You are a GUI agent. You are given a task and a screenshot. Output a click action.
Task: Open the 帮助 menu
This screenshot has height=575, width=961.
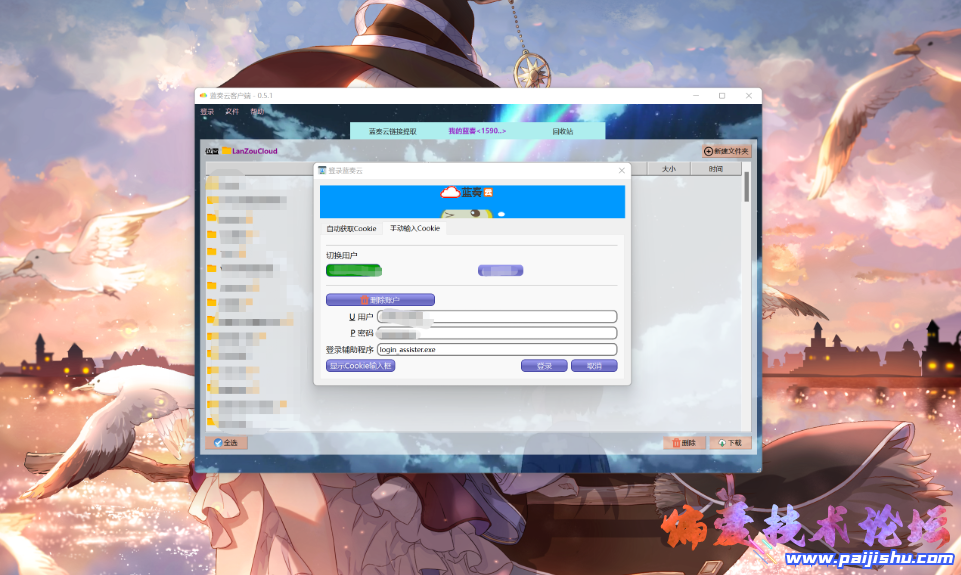tap(257, 112)
